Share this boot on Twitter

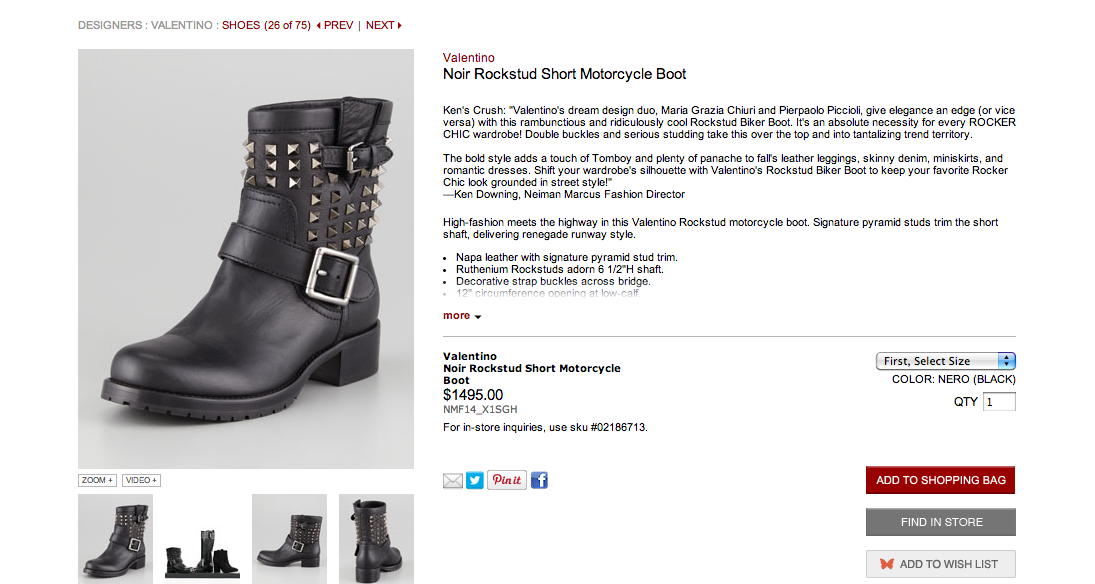coord(475,481)
